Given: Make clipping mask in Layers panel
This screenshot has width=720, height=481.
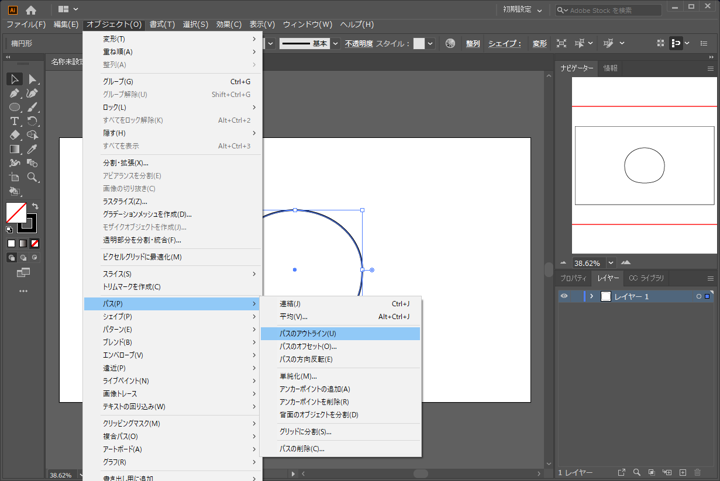Looking at the screenshot, I should pos(651,472).
